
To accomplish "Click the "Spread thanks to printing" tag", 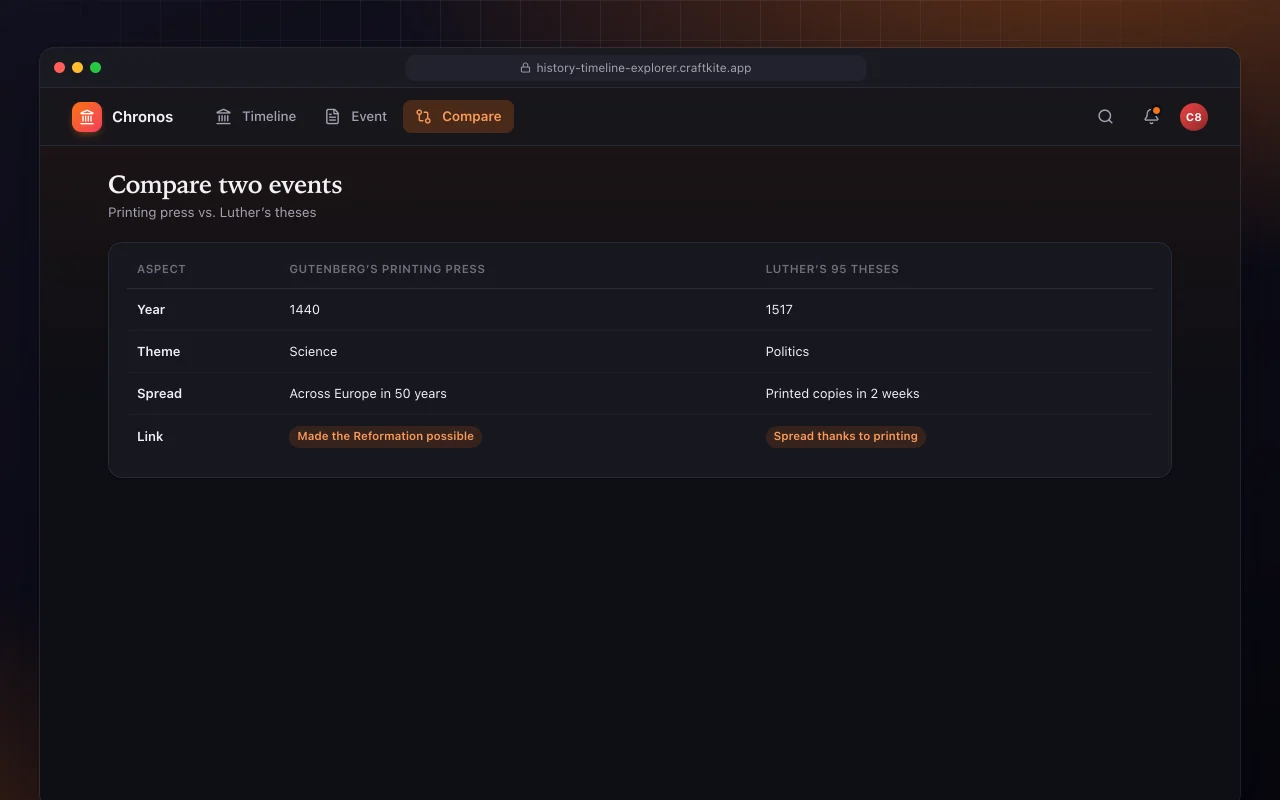I will pyautogui.click(x=845, y=436).
